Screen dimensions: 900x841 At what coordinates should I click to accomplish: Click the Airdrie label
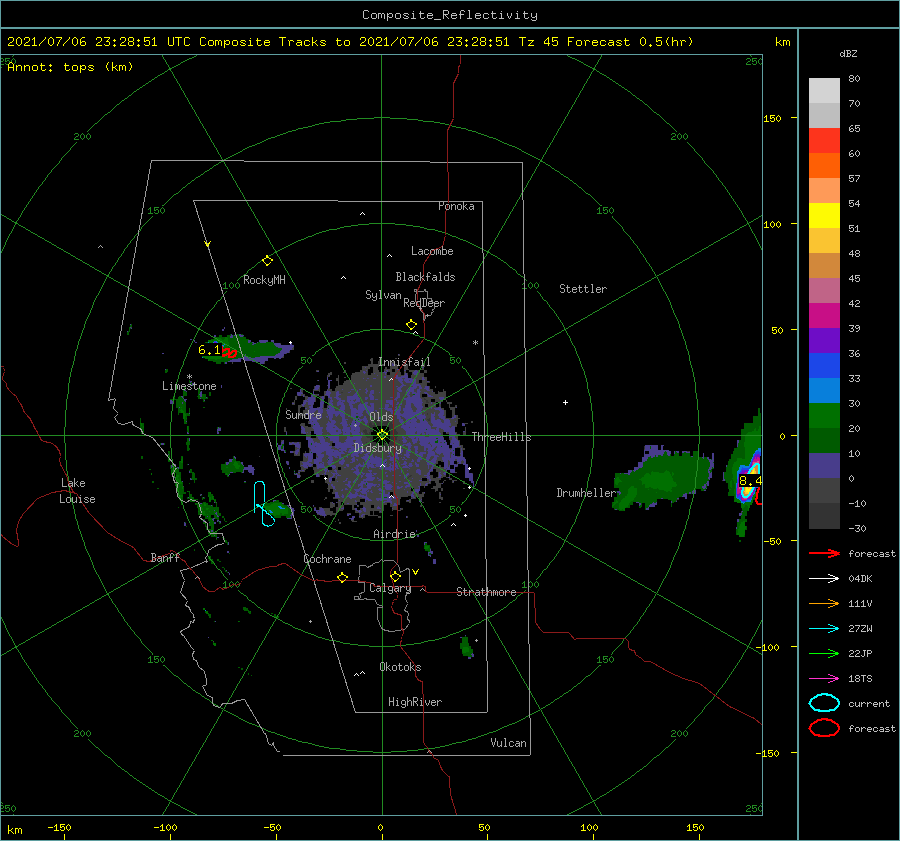[x=394, y=534]
